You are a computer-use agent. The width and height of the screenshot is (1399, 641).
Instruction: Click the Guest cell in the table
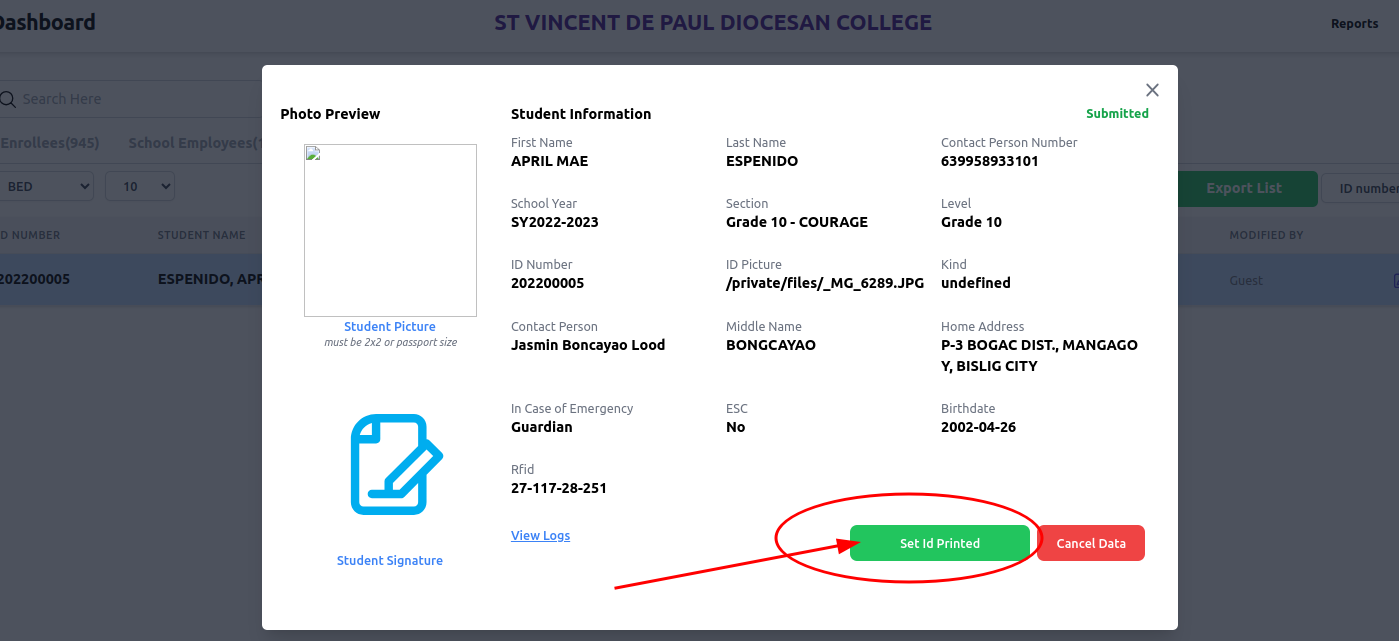(x=1246, y=281)
